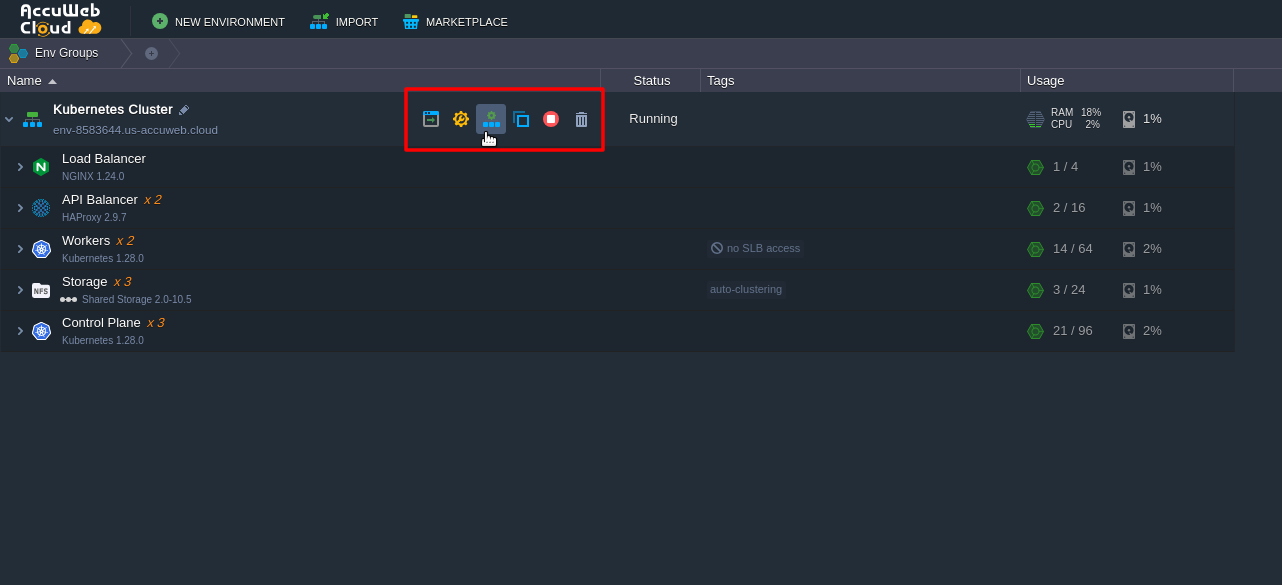The height and width of the screenshot is (585, 1282).
Task: Click the cloudlet icon on Load Balancer row
Action: pyautogui.click(x=1035, y=167)
